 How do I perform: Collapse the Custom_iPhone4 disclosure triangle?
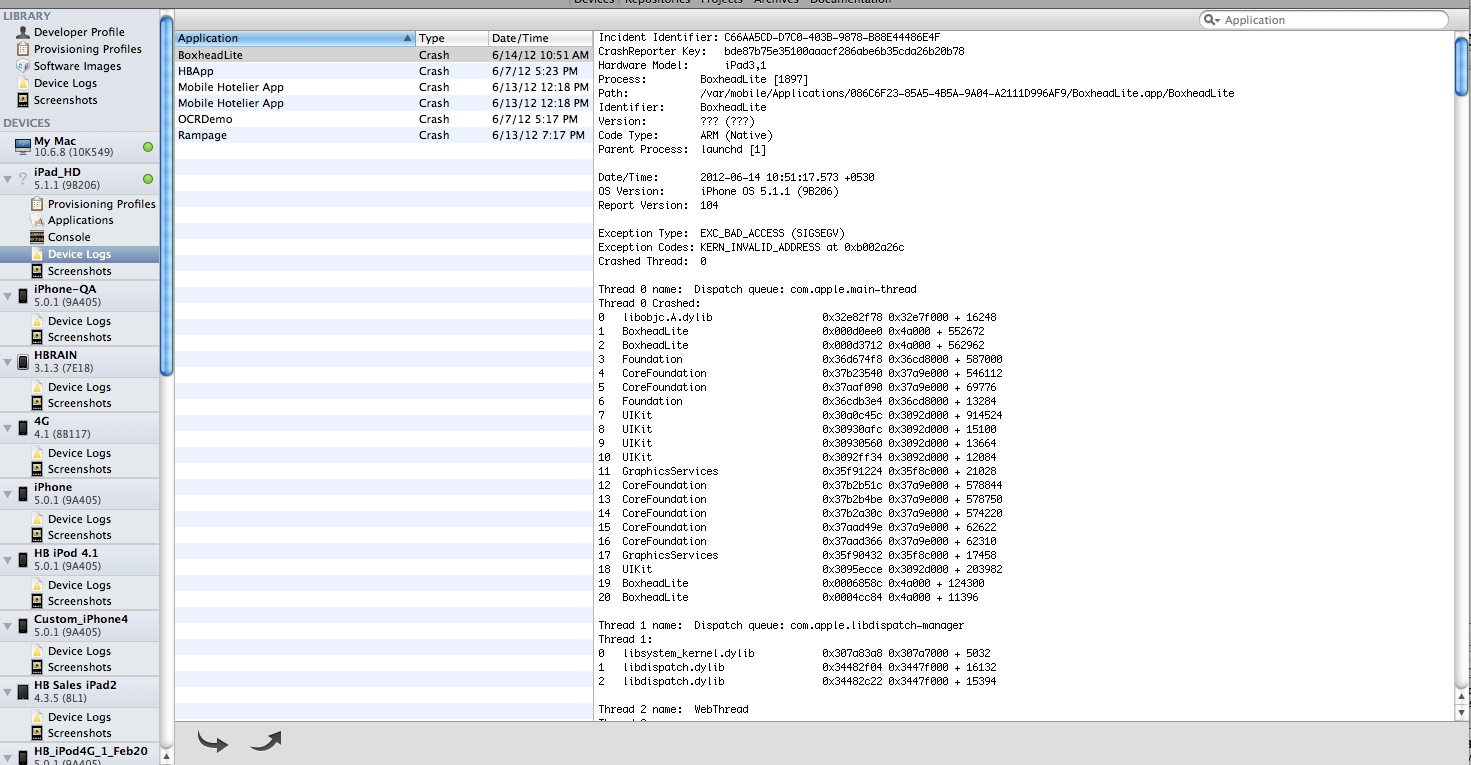(8, 626)
